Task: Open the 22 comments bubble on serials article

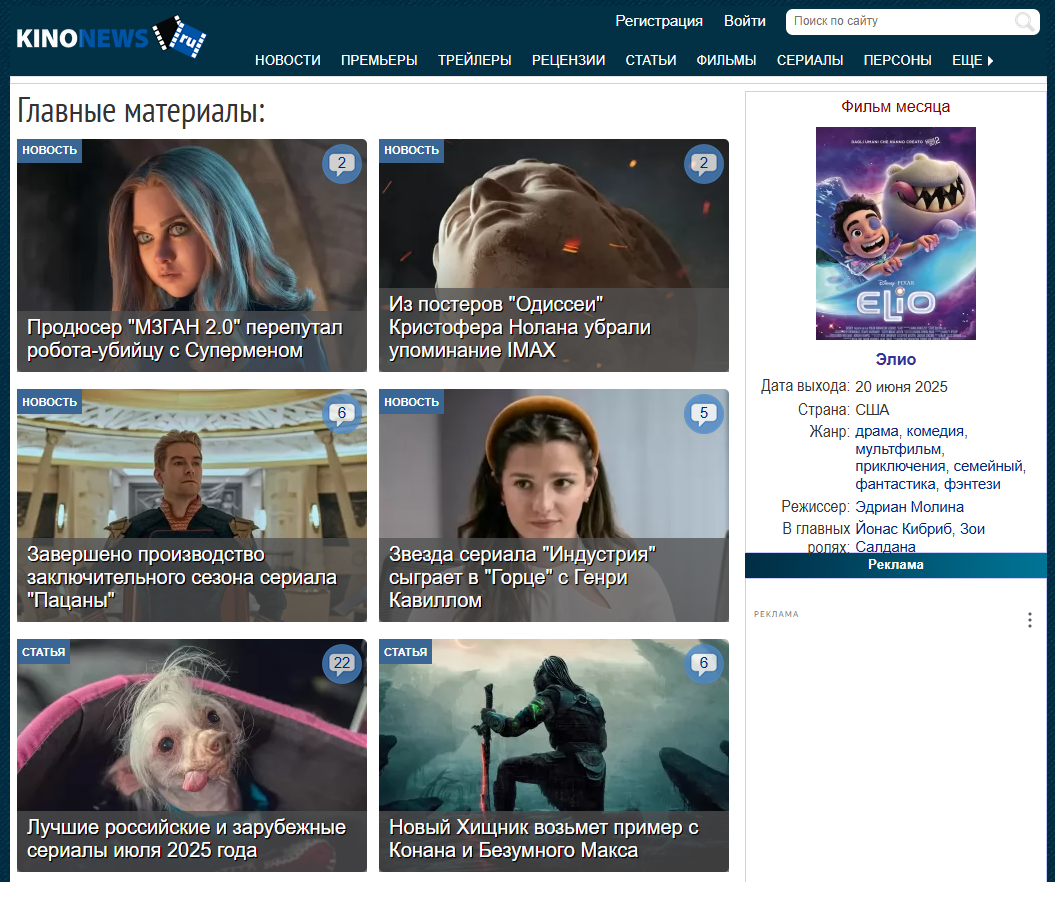Action: pos(342,664)
